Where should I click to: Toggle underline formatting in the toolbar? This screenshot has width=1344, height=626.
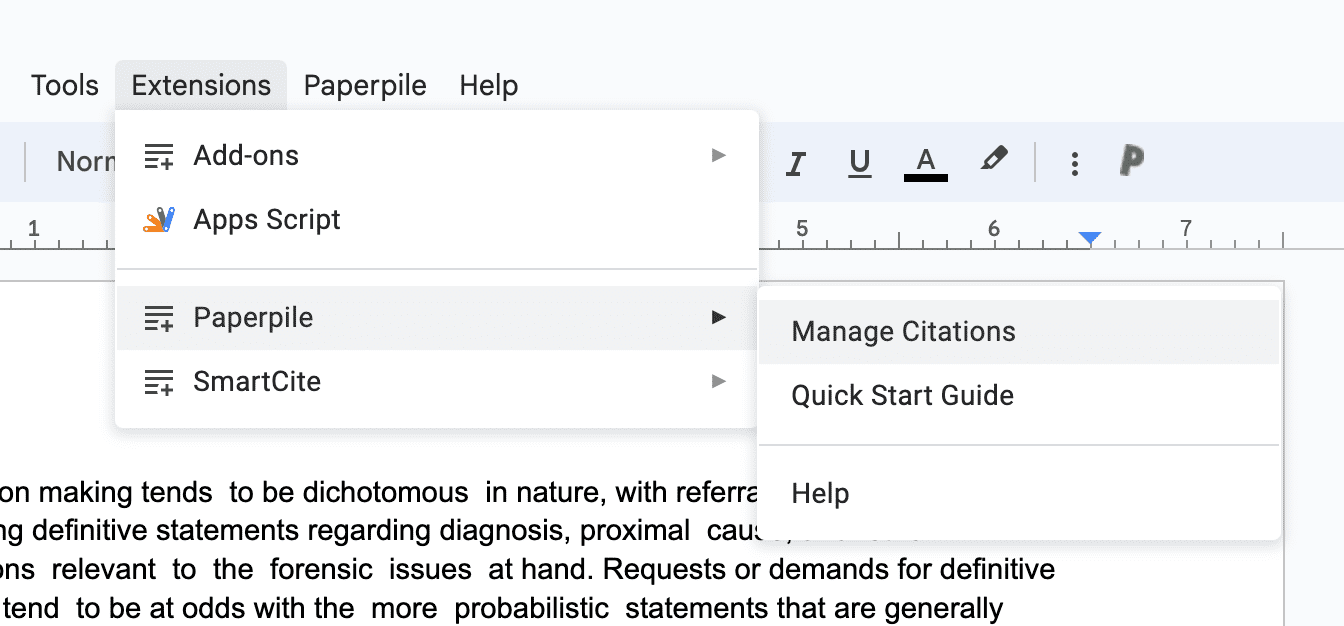click(859, 163)
